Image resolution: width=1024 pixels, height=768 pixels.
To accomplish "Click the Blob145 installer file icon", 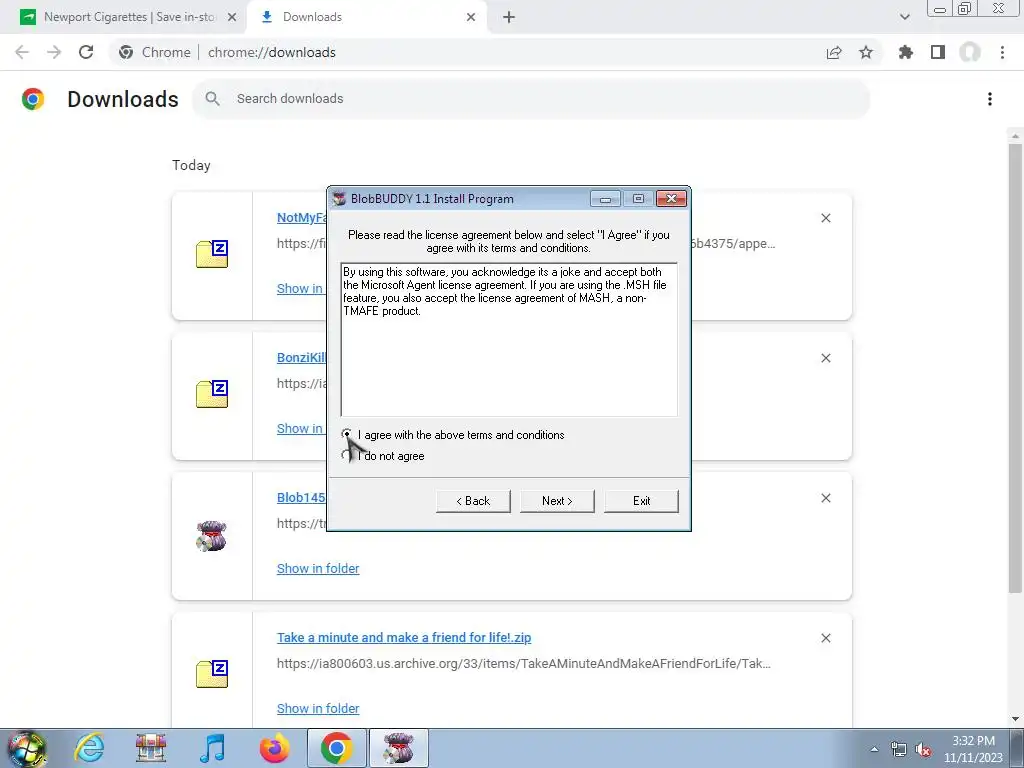I will coord(212,536).
